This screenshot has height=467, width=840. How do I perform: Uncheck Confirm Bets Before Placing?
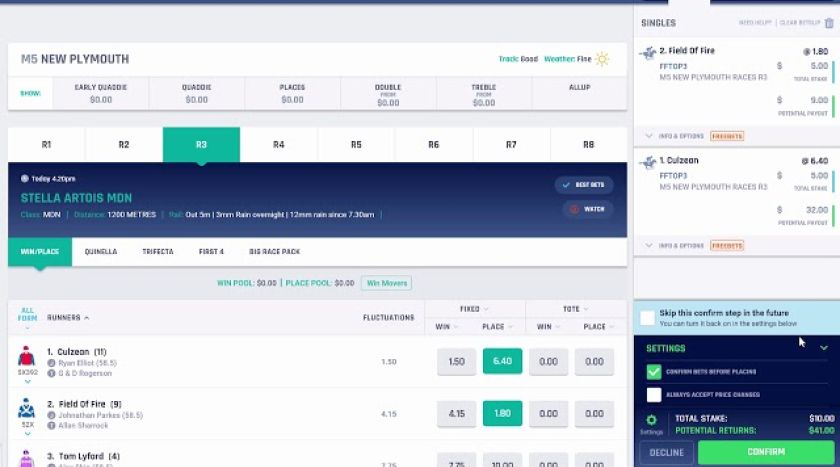point(654,371)
